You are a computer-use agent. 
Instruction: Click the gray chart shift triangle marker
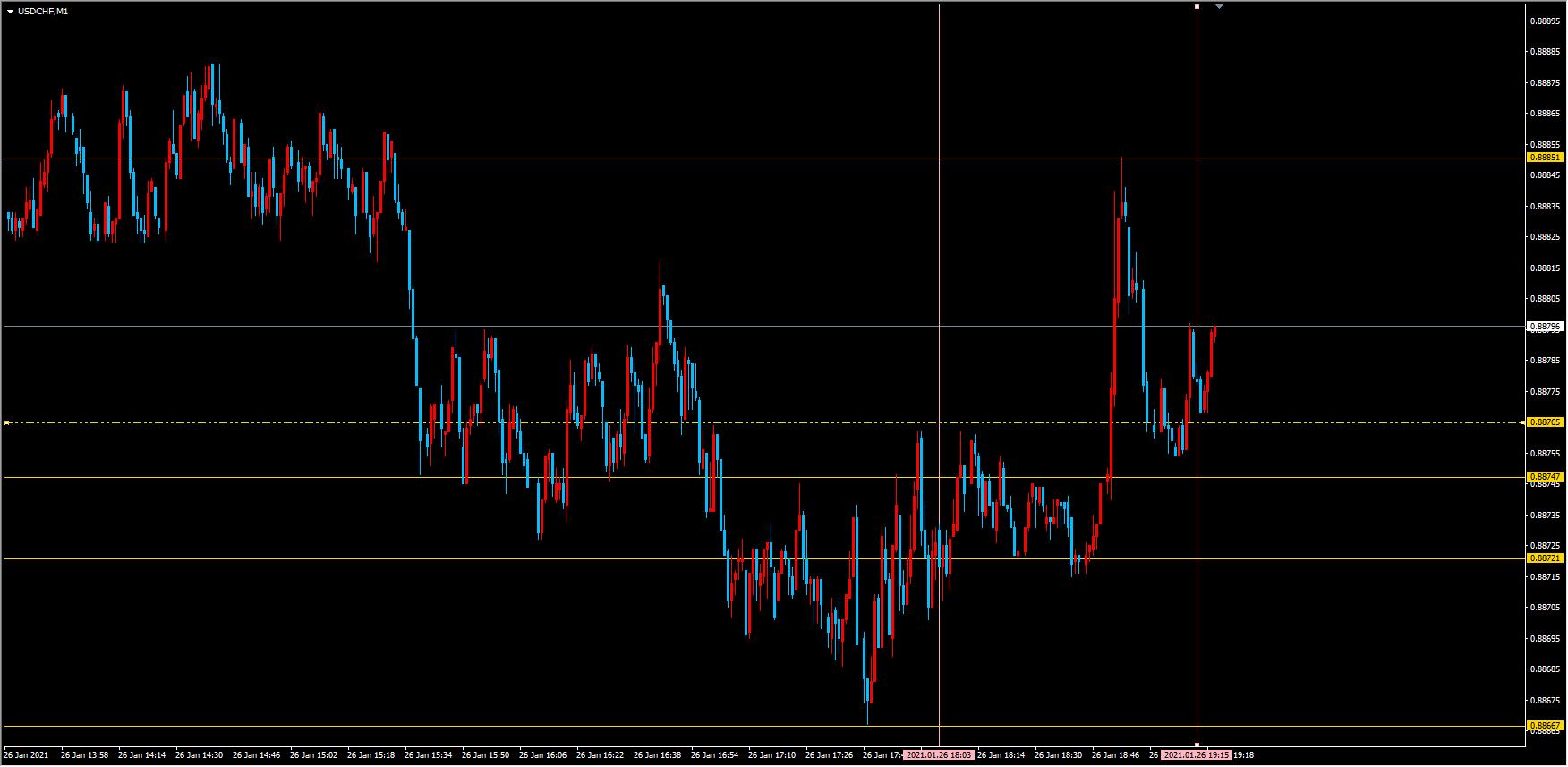click(1219, 6)
